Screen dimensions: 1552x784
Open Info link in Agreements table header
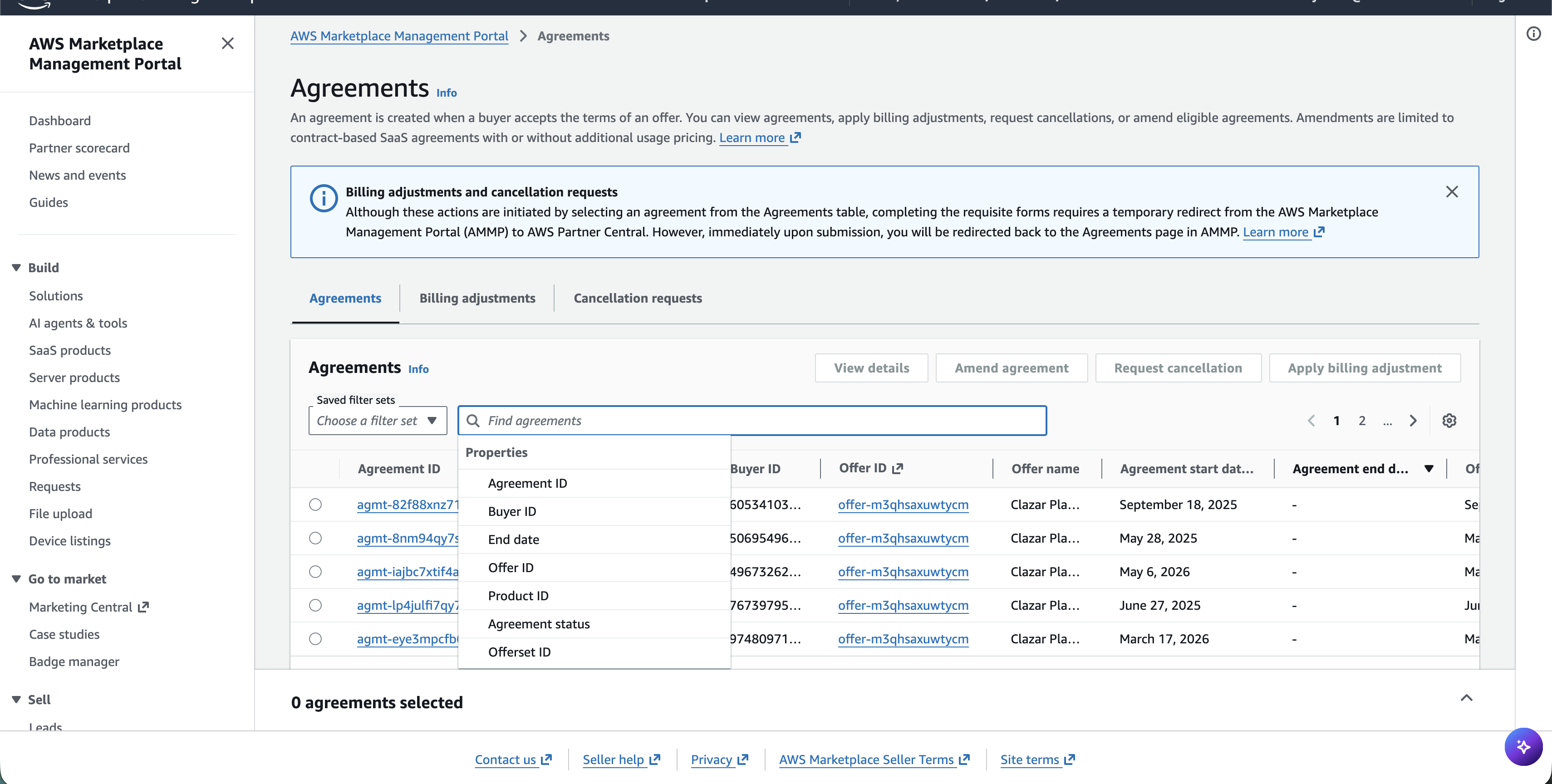[418, 369]
